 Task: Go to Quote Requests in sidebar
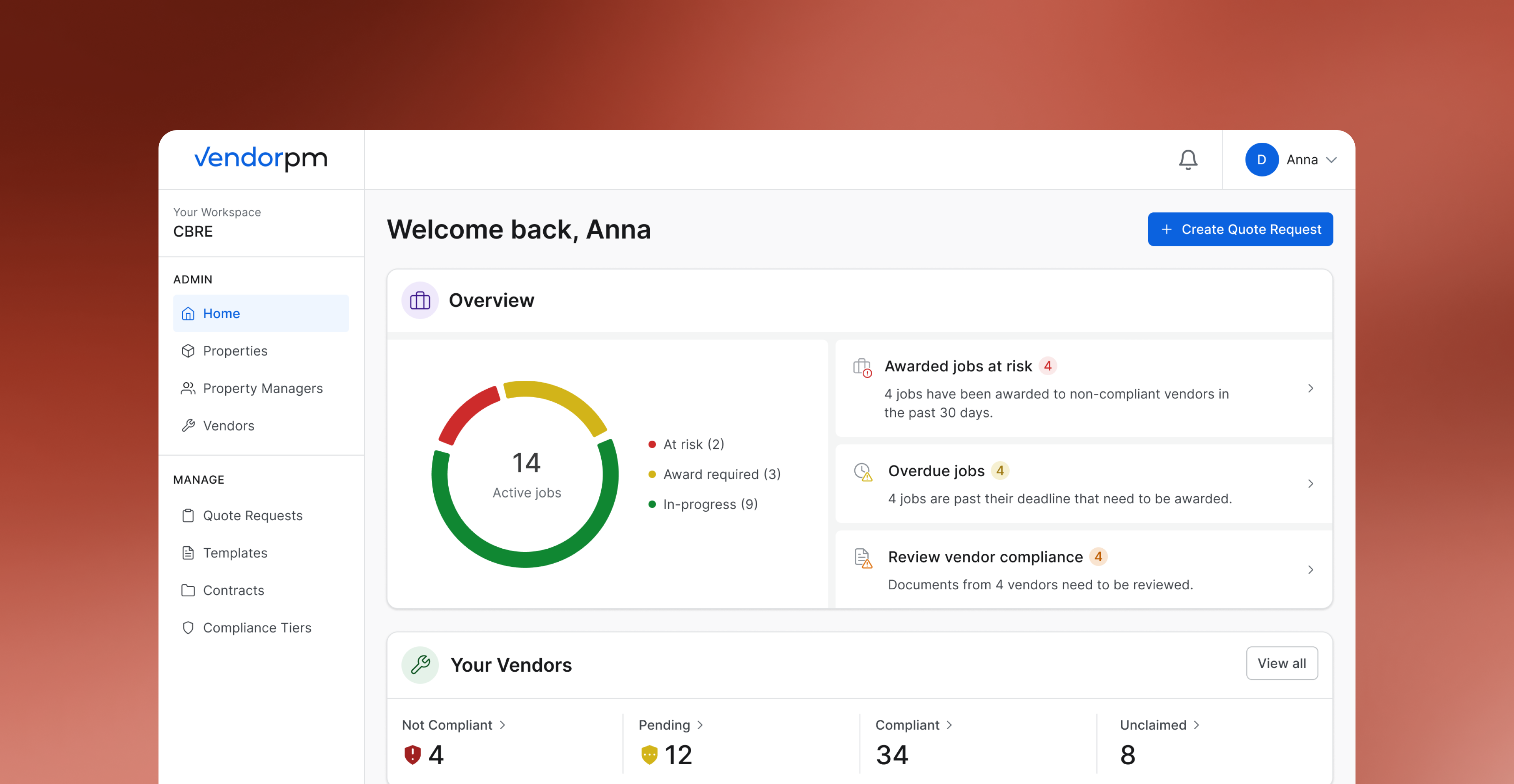click(x=253, y=516)
